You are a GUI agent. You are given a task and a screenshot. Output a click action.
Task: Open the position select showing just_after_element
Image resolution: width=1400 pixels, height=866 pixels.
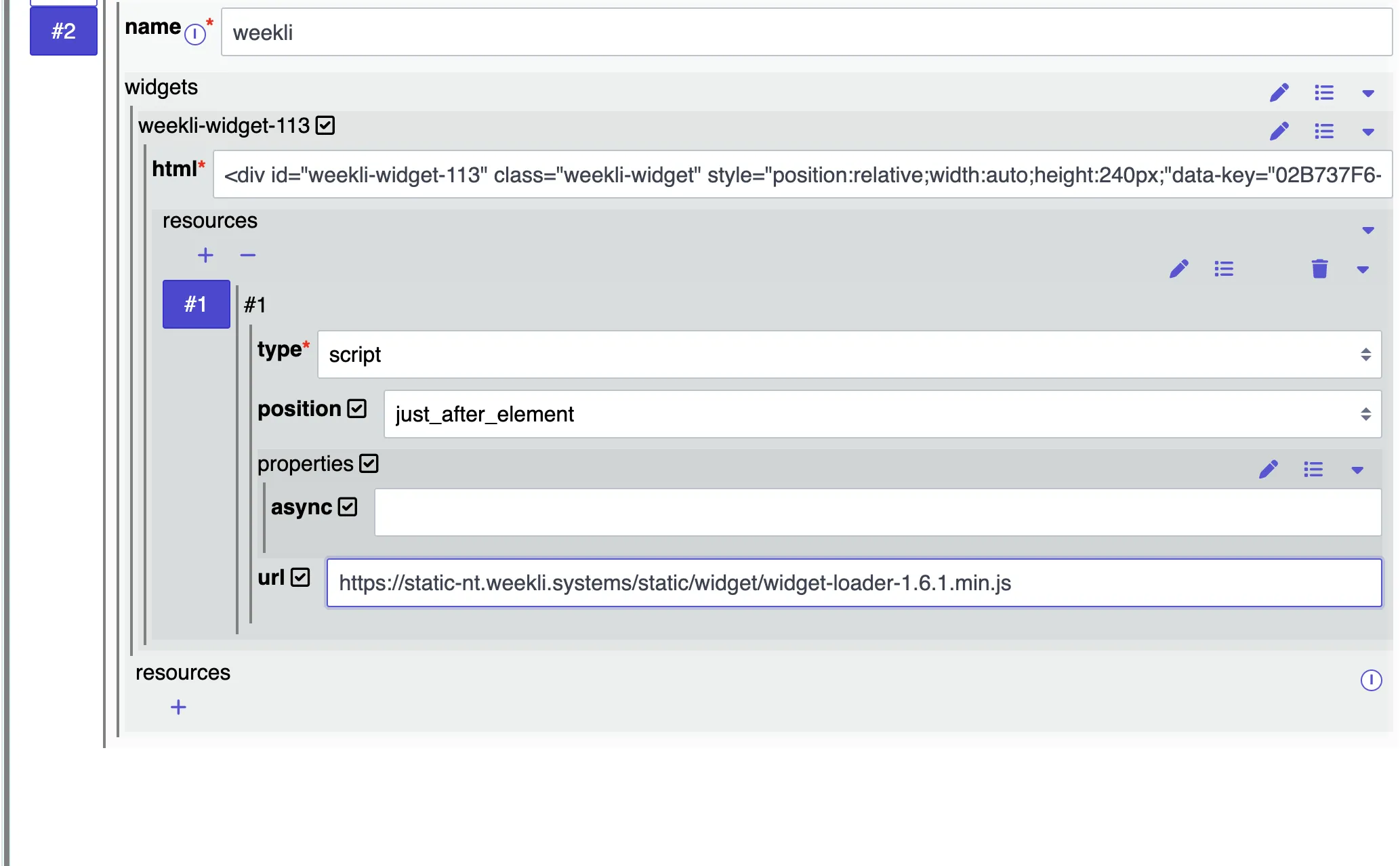point(882,414)
